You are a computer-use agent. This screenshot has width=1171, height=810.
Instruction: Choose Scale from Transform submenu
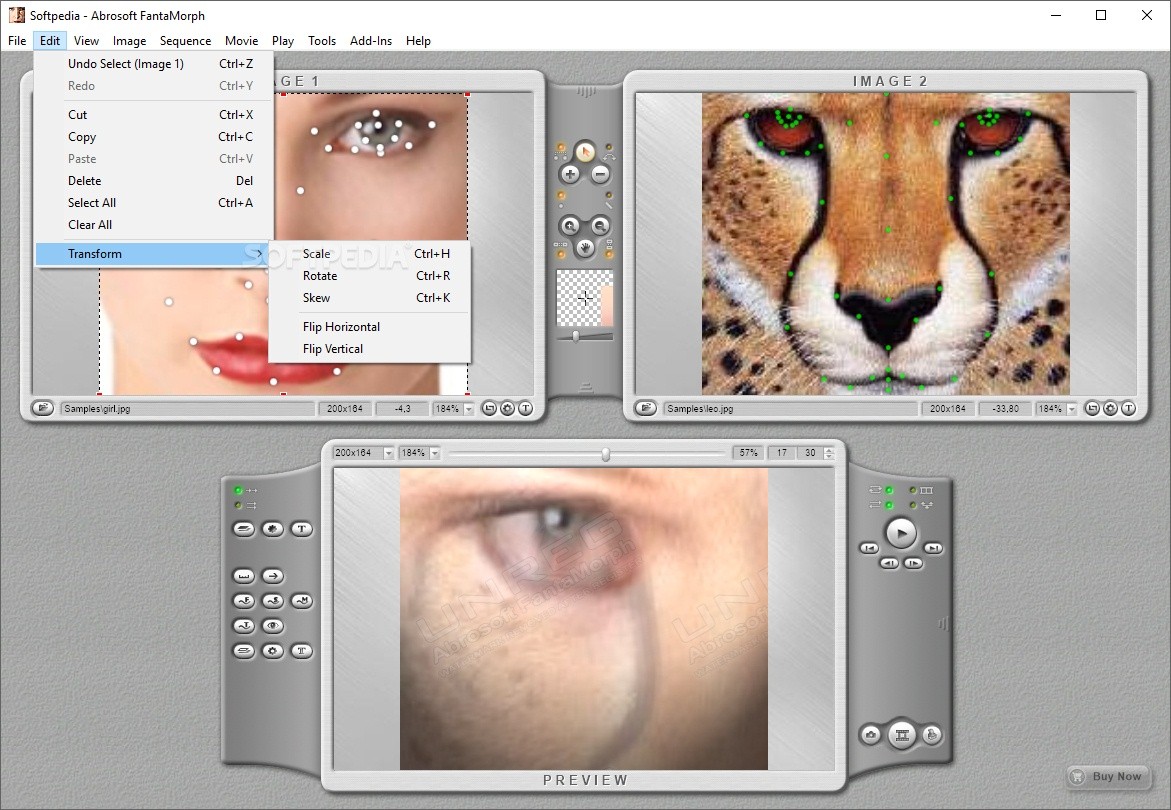point(370,254)
